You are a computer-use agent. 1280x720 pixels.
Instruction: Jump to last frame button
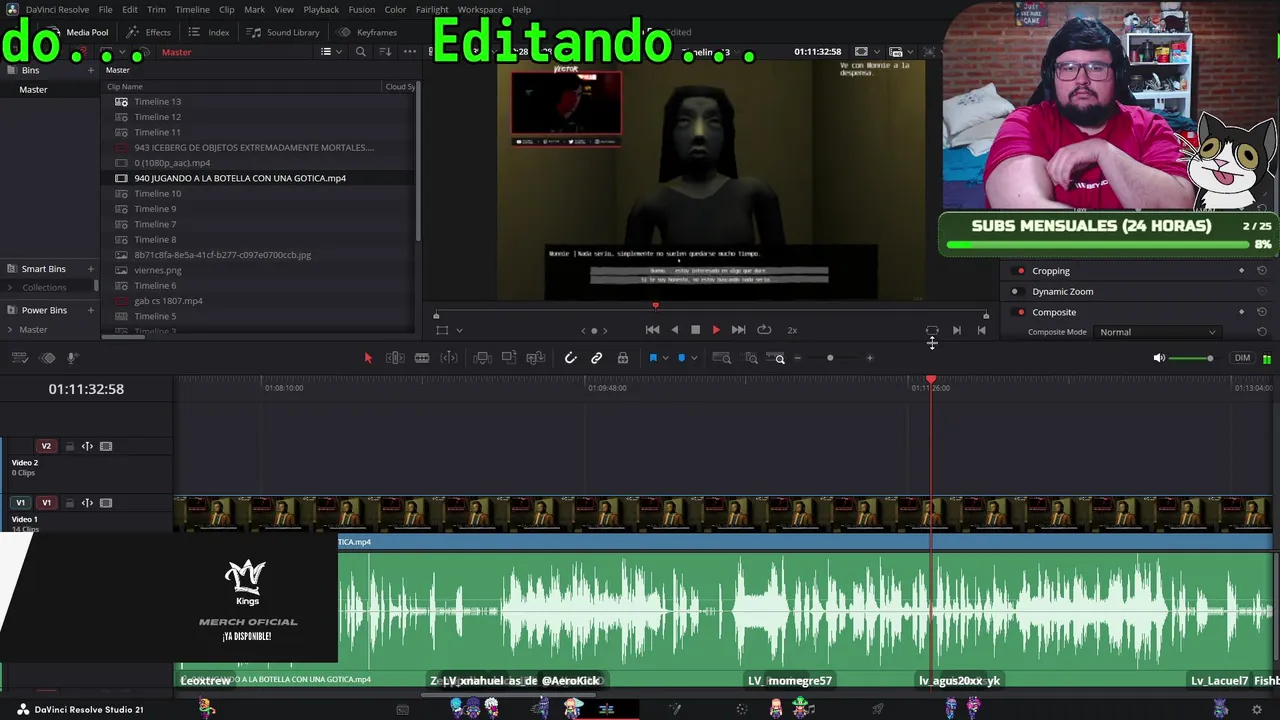pos(738,330)
